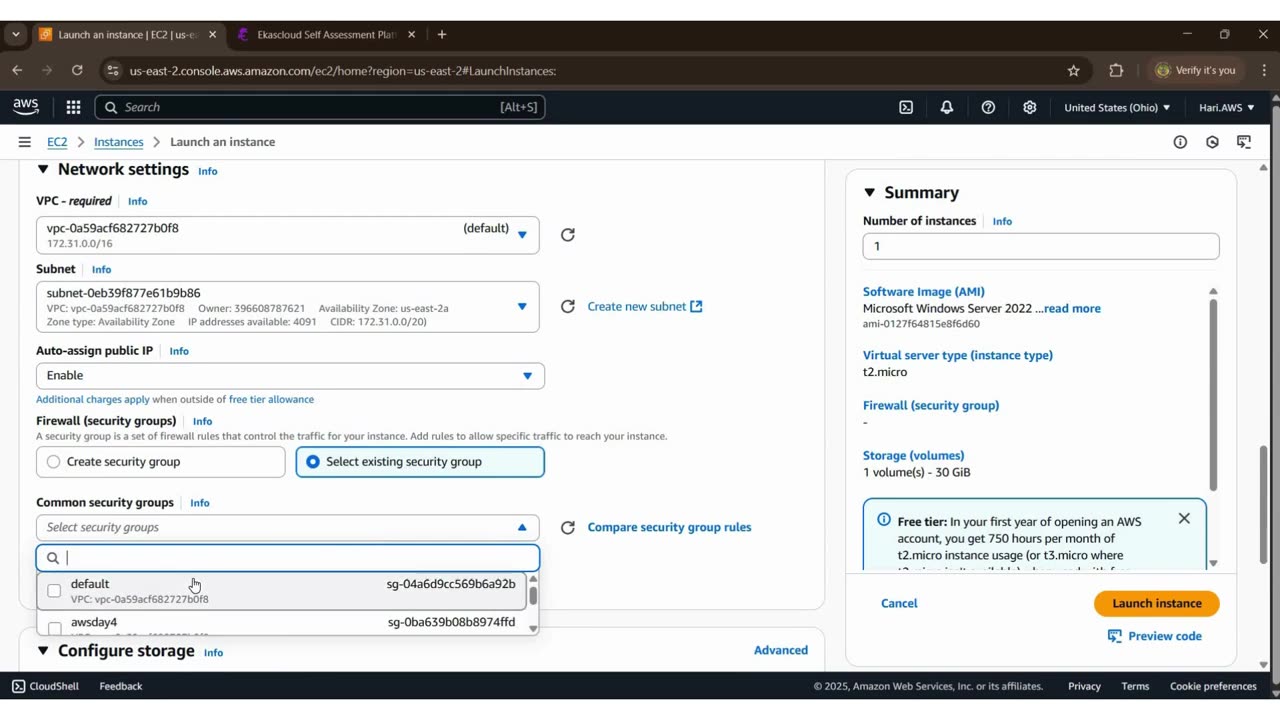Go back in browser history
The image size is (1280, 720).
pyautogui.click(x=17, y=70)
